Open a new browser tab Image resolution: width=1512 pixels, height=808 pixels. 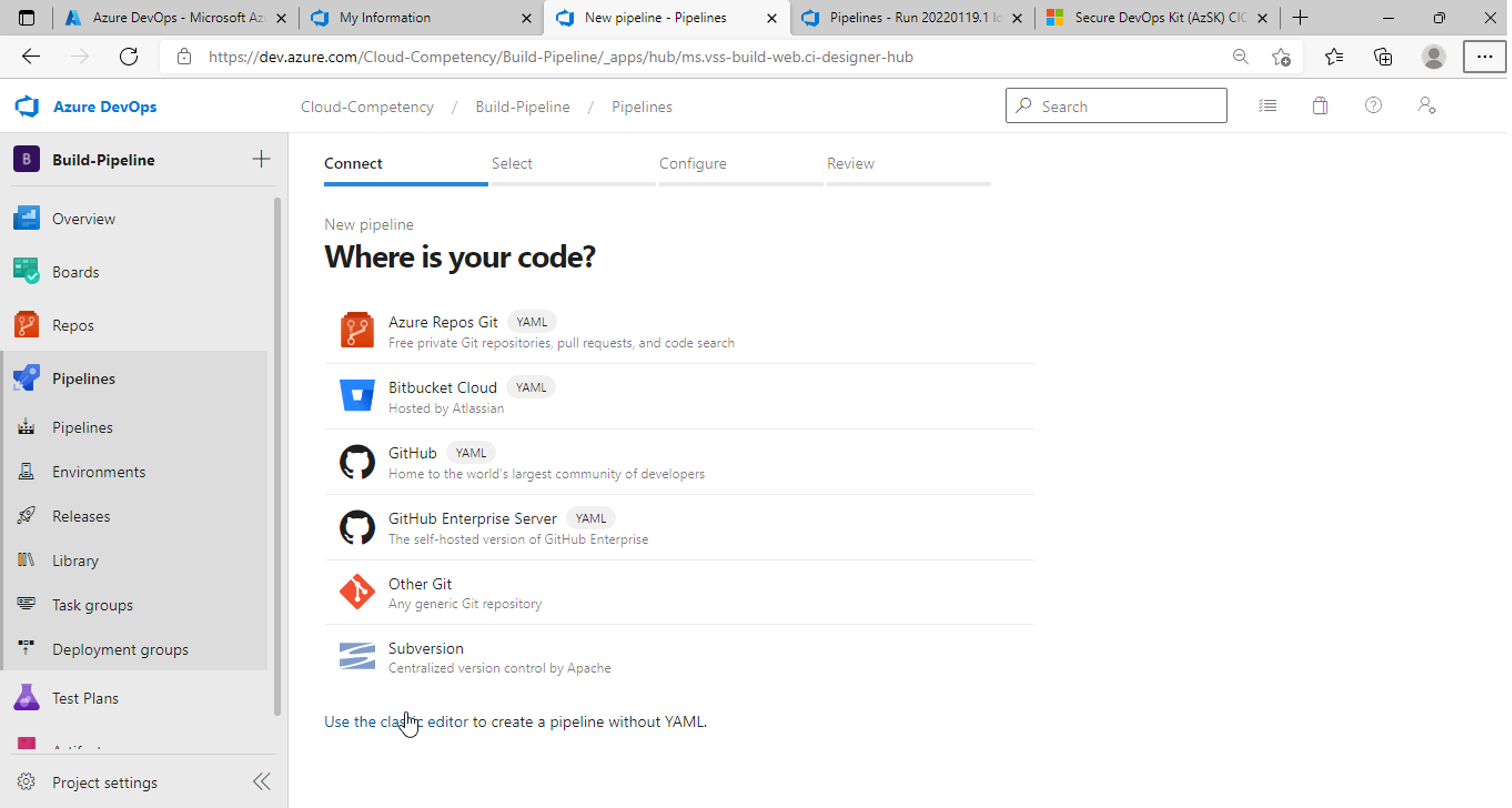(1301, 18)
